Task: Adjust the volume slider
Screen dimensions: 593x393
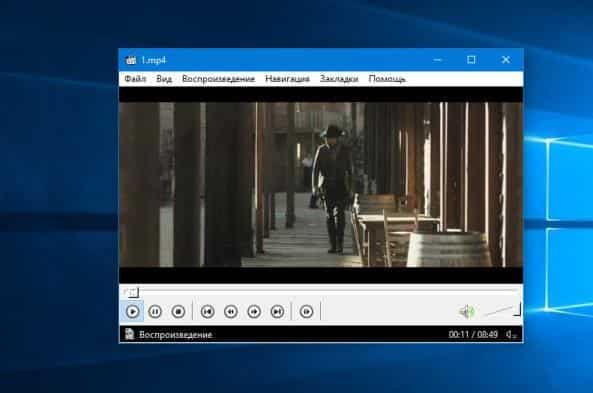Action: point(501,310)
